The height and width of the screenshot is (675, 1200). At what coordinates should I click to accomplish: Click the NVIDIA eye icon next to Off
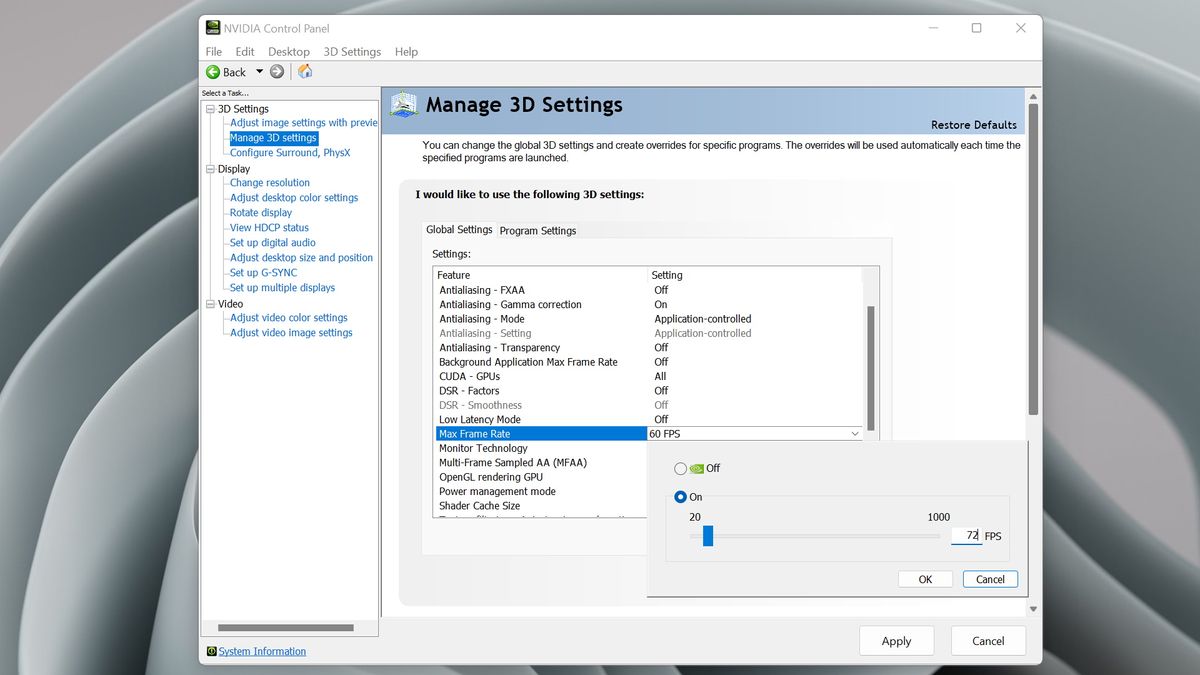697,468
